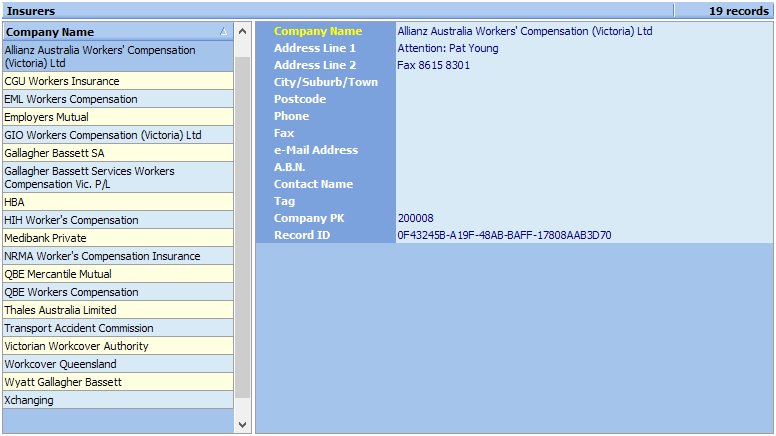The height and width of the screenshot is (436, 776).
Task: Click the scrollbar down arrow button
Action: point(242,424)
